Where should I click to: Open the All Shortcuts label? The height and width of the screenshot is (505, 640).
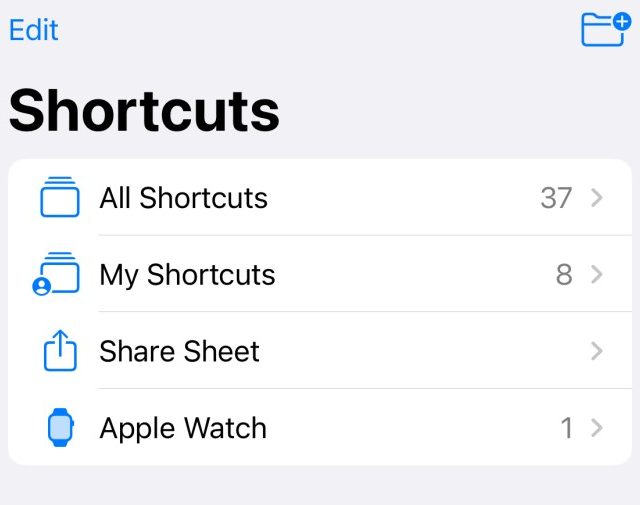pyautogui.click(x=183, y=198)
